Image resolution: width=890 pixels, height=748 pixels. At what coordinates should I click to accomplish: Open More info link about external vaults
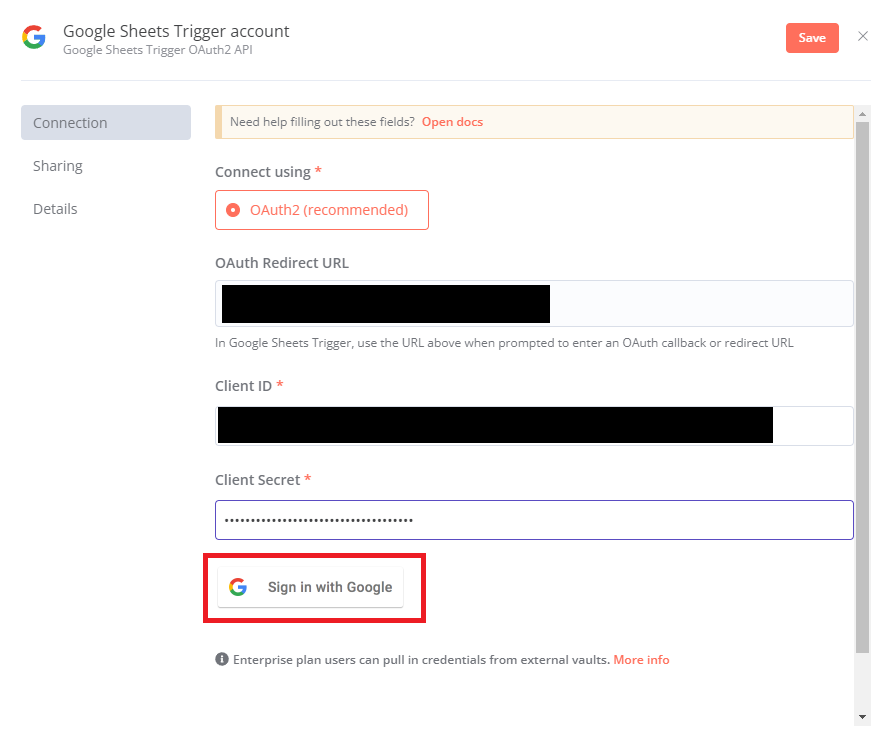[x=641, y=659]
